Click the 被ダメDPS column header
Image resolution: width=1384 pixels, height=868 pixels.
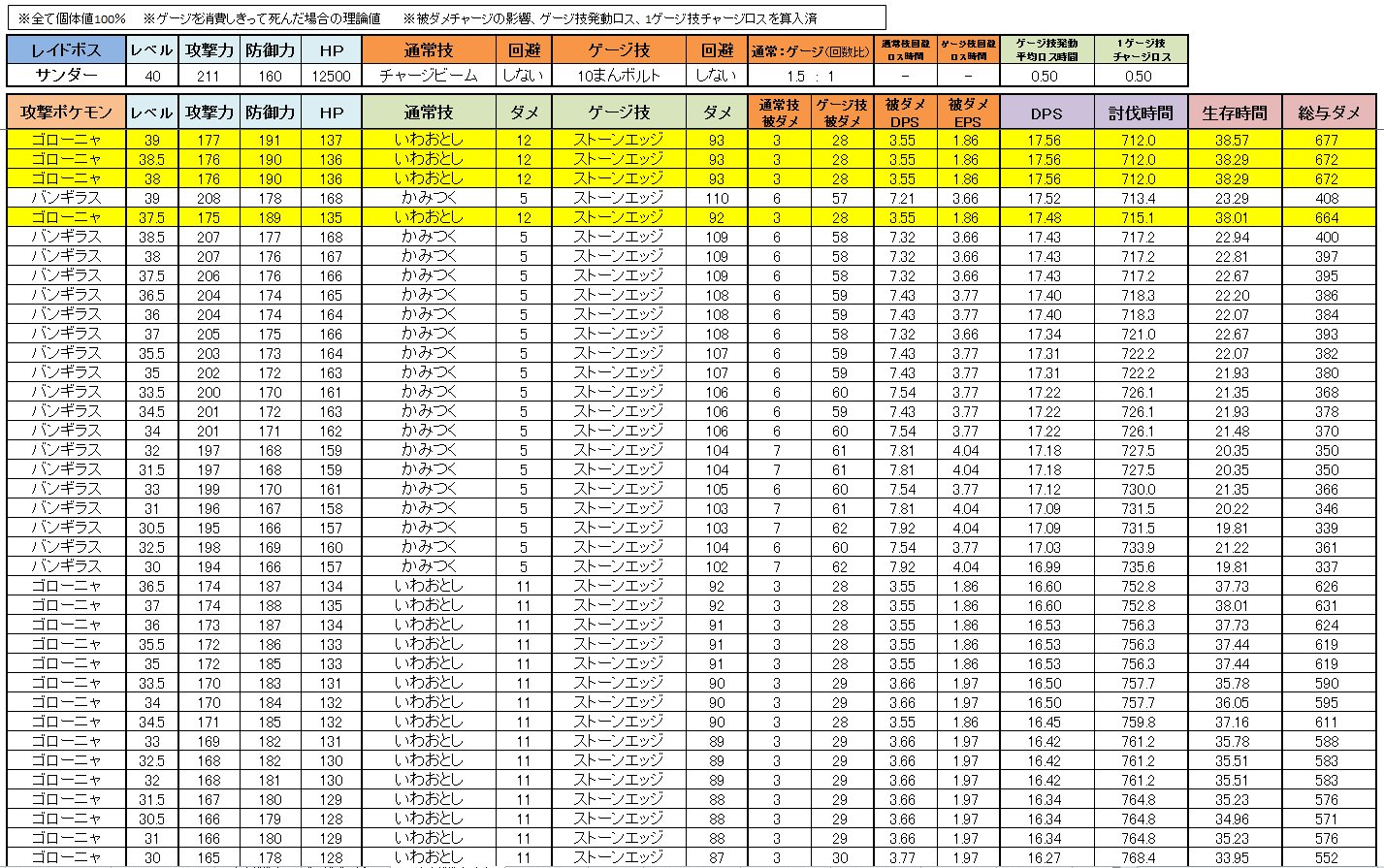(904, 113)
